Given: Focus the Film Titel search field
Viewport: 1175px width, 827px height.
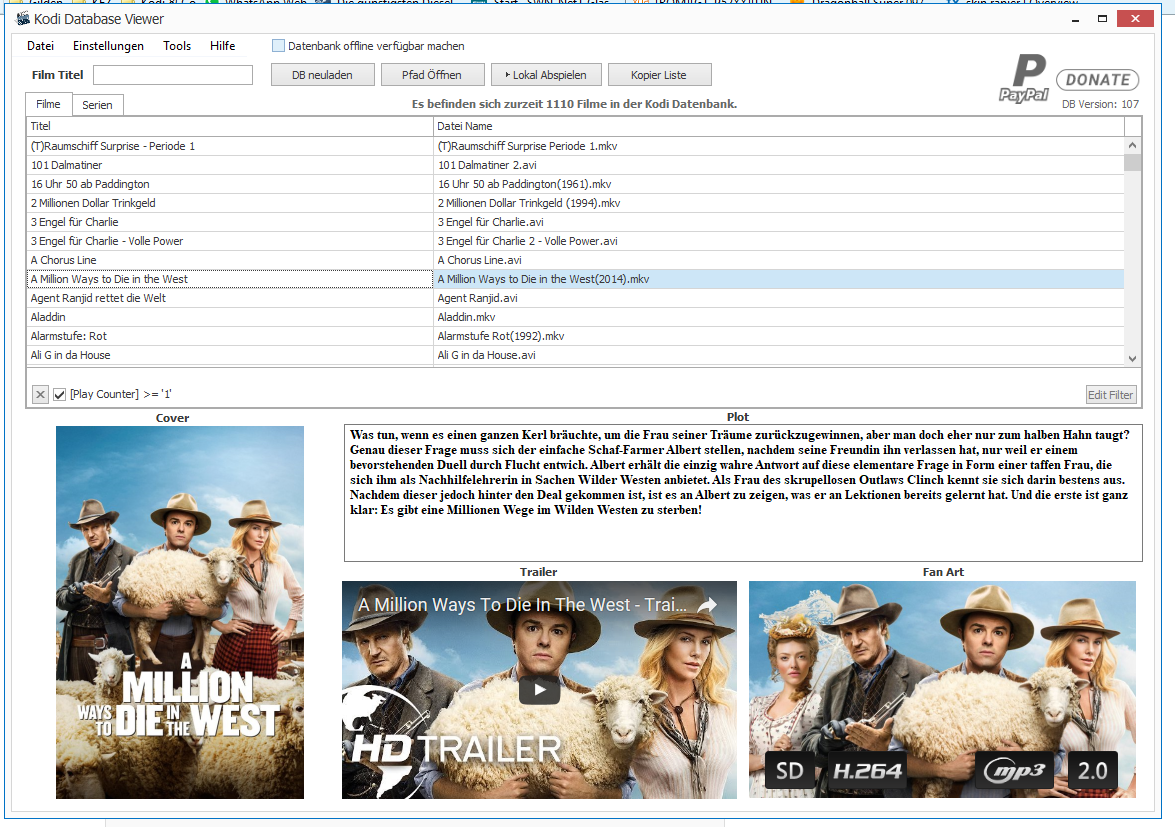Looking at the screenshot, I should pos(173,75).
